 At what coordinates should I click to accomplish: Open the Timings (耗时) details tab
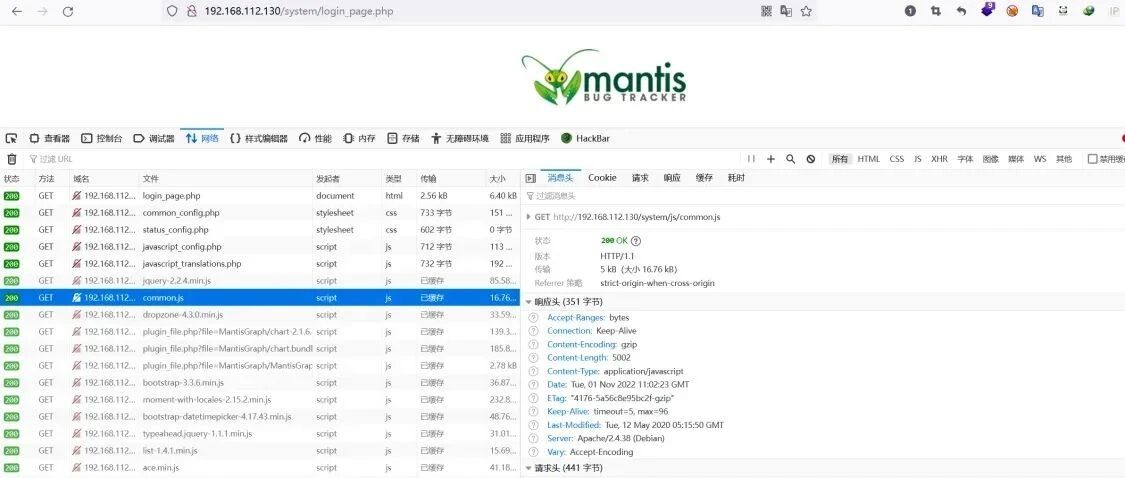[x=736, y=178]
